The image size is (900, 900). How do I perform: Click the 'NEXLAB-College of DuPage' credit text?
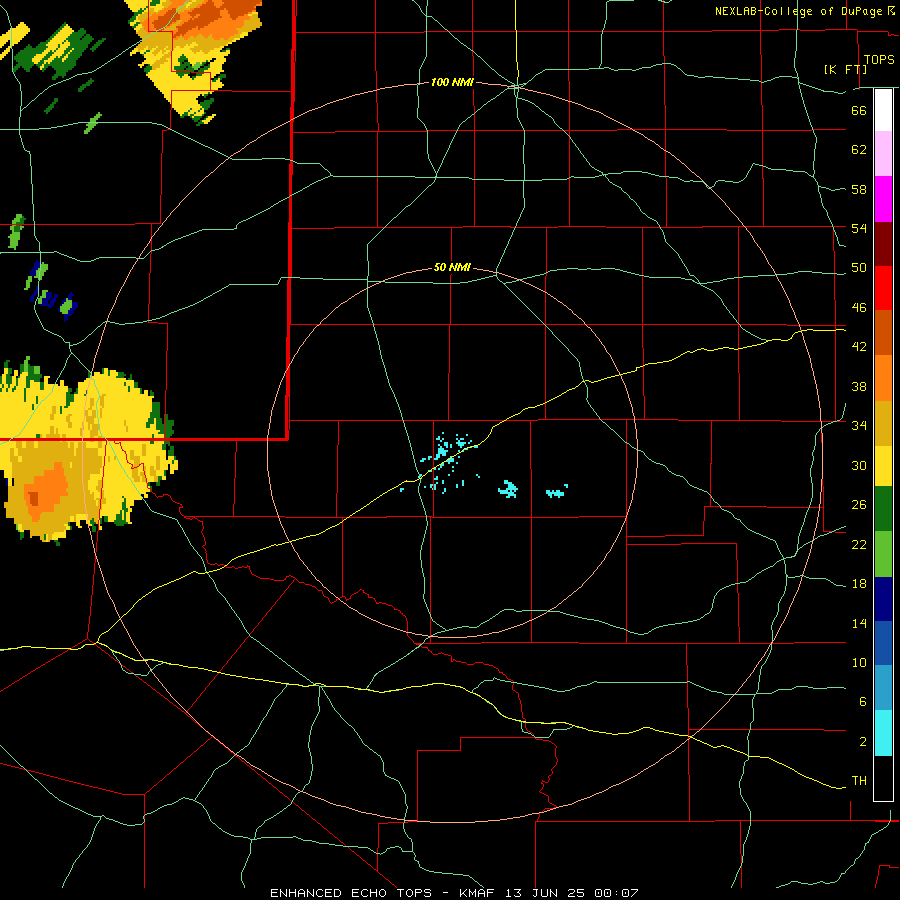[x=798, y=11]
